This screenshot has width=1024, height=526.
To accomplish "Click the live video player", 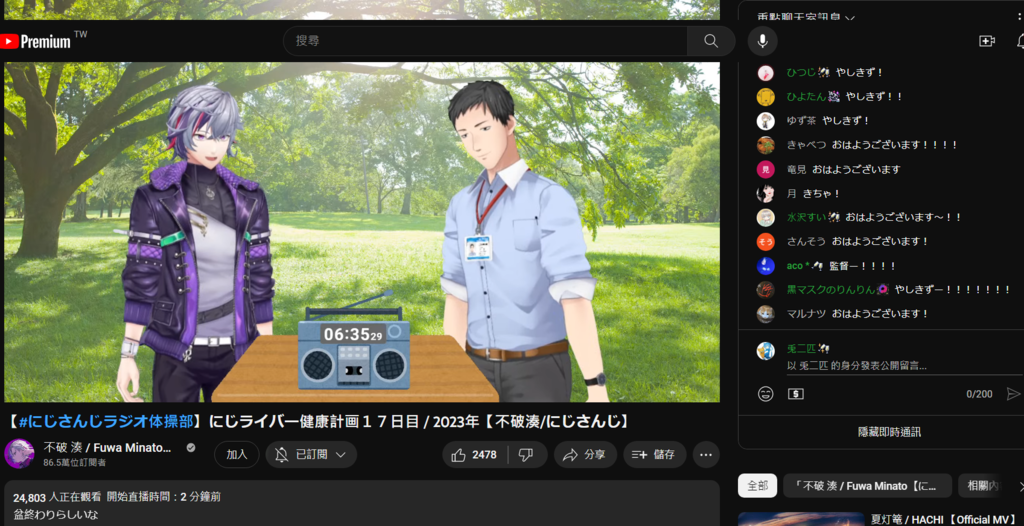I will 362,232.
